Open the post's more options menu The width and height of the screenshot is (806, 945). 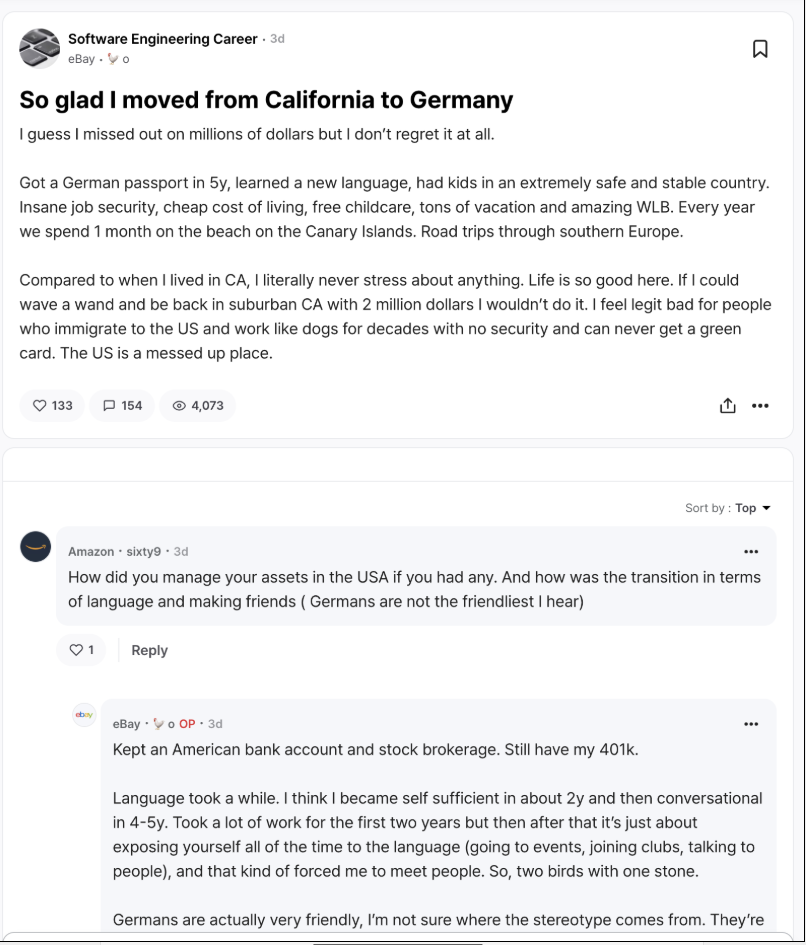pyautogui.click(x=760, y=405)
